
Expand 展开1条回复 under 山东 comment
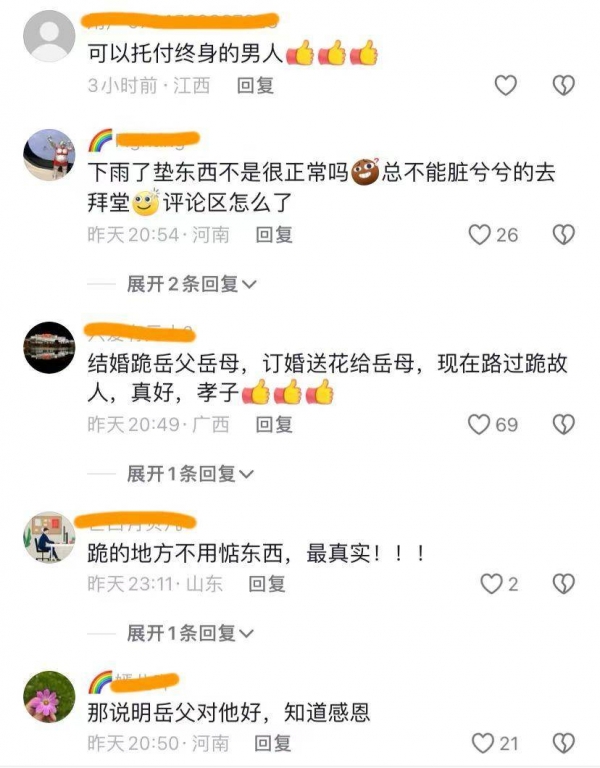tap(191, 633)
